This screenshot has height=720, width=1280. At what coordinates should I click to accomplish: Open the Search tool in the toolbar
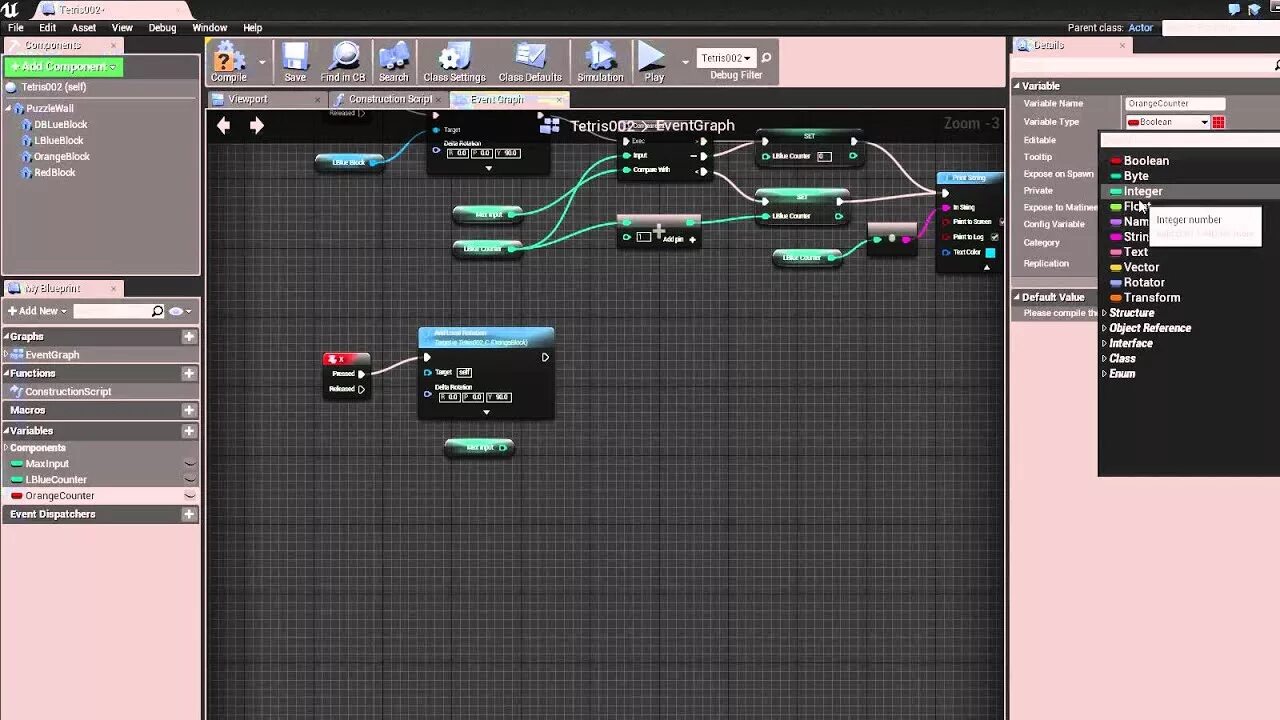394,62
